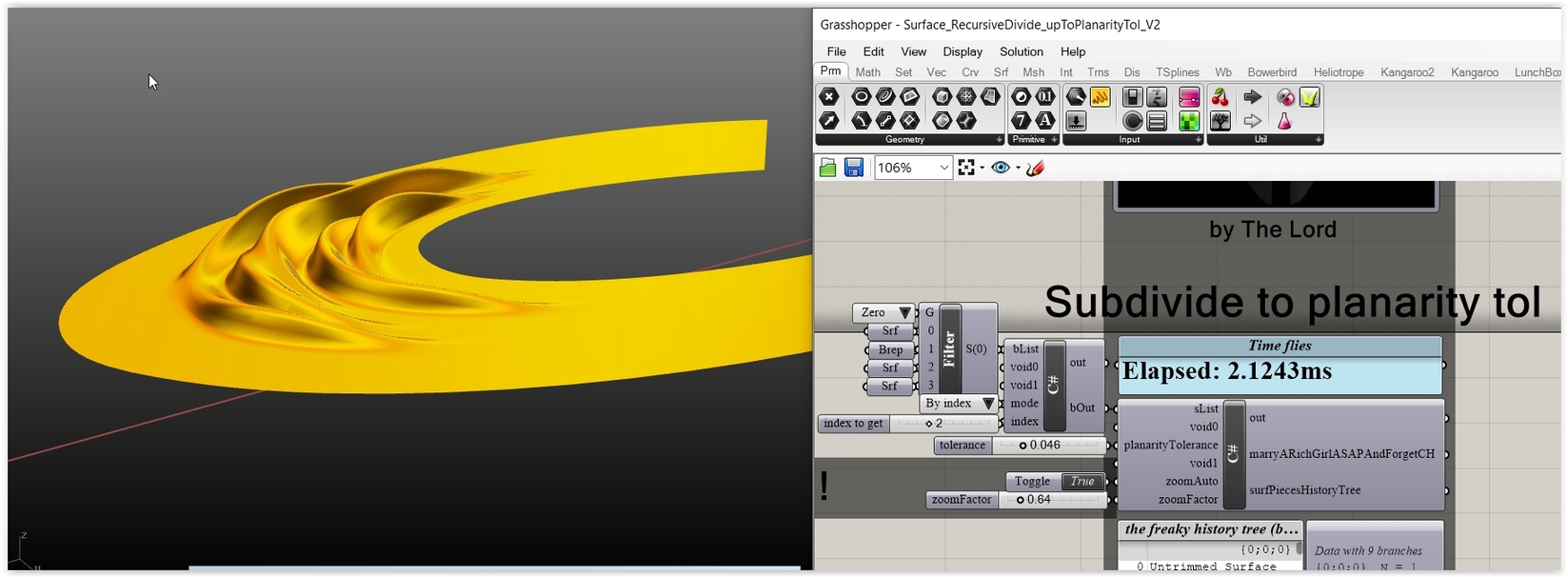1568x577 pixels.
Task: Adjust the tolerance slider showing 0.046
Action: [x=1050, y=445]
